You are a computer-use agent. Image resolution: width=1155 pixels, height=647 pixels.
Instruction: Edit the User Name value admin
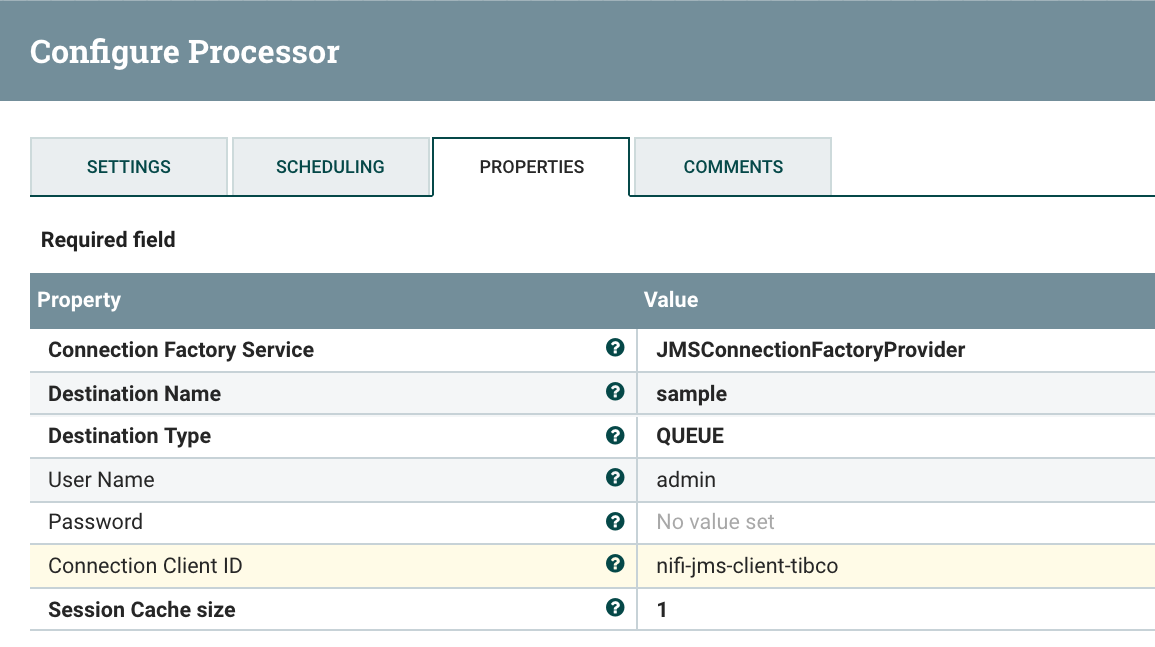(685, 479)
